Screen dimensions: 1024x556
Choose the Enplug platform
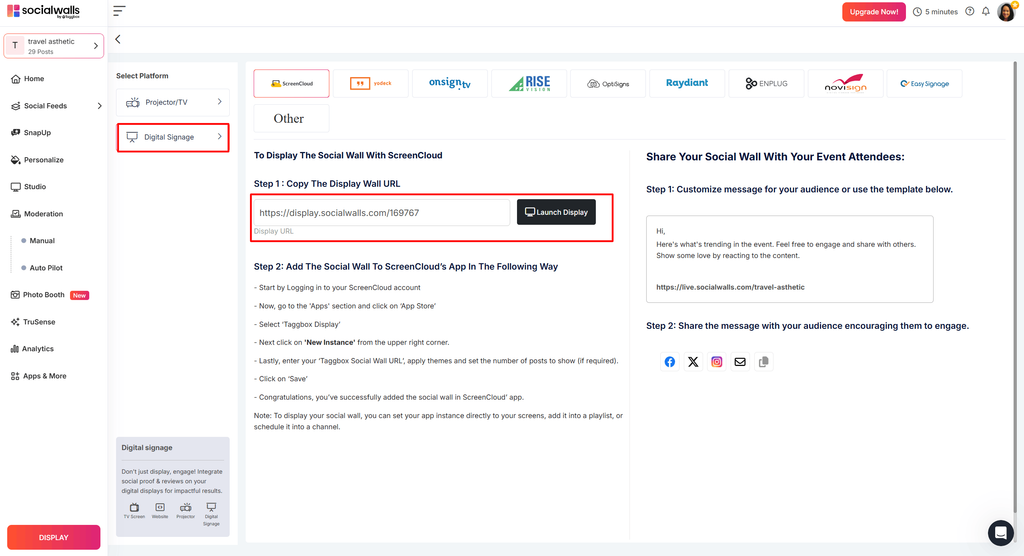click(x=766, y=84)
